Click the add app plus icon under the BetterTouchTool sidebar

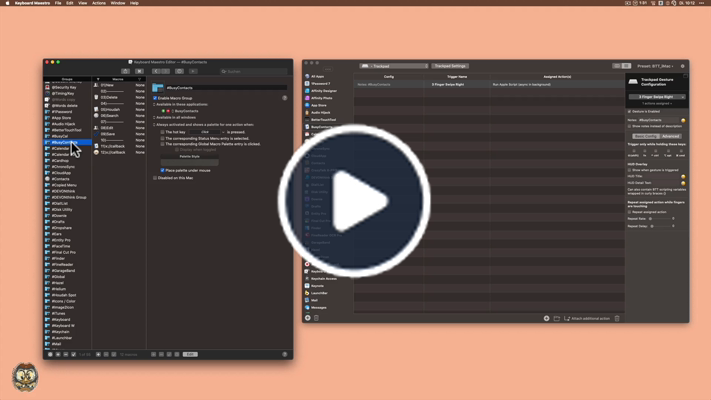[x=307, y=318]
